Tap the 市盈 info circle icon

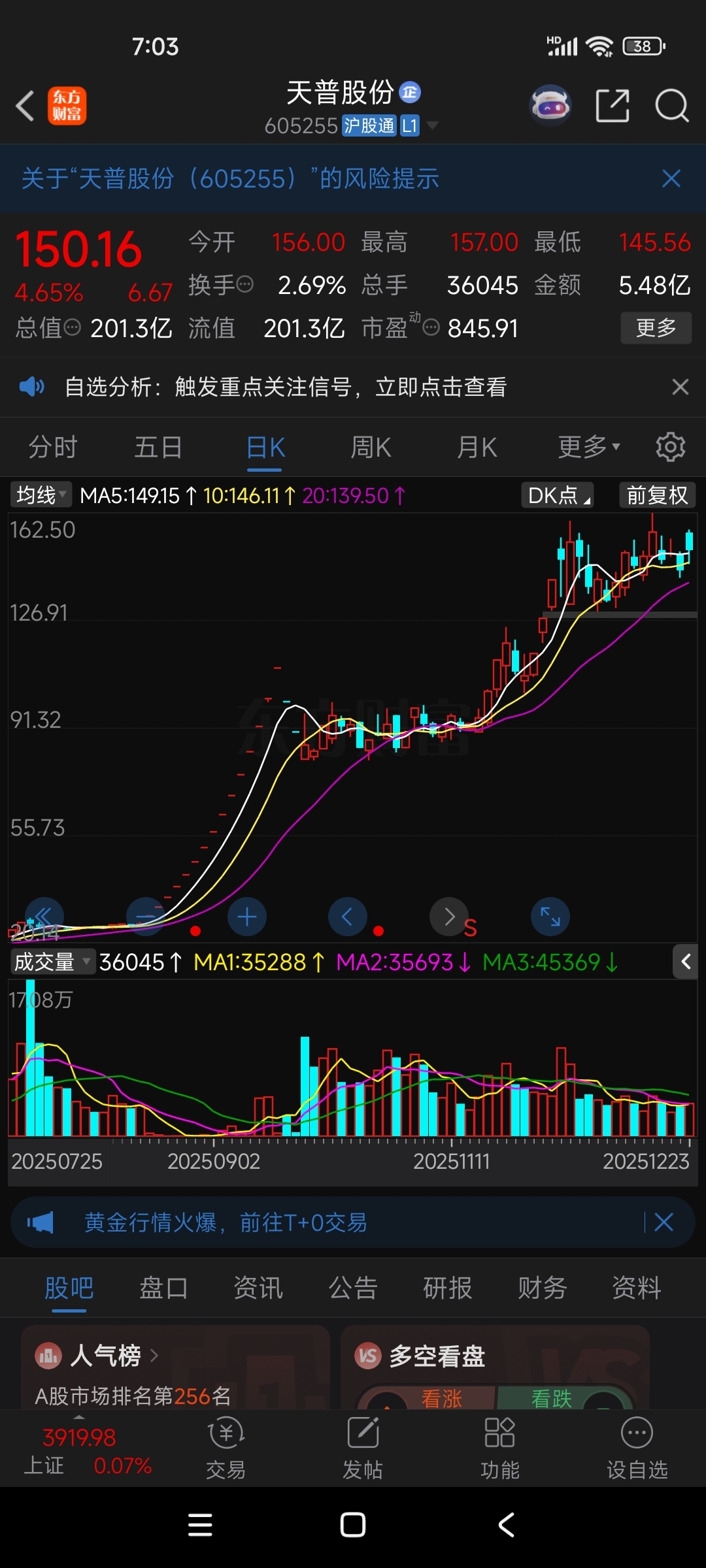(431, 327)
